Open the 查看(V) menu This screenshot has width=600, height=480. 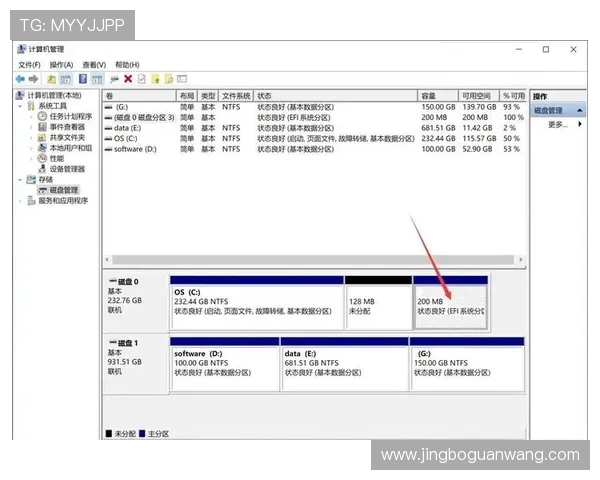pos(94,65)
